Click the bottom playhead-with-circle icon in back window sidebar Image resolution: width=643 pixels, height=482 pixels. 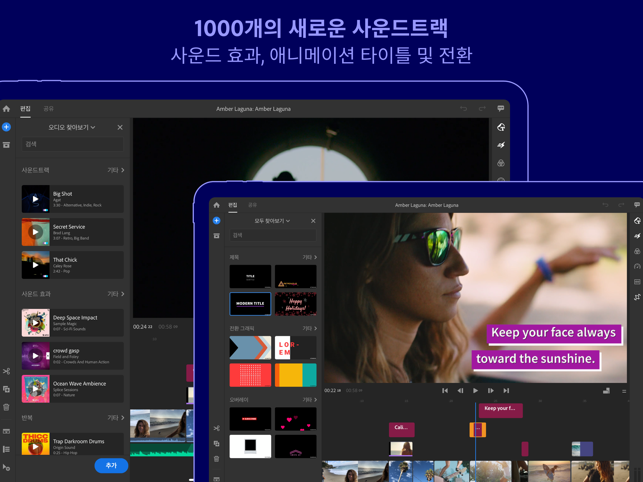pyautogui.click(x=6, y=467)
